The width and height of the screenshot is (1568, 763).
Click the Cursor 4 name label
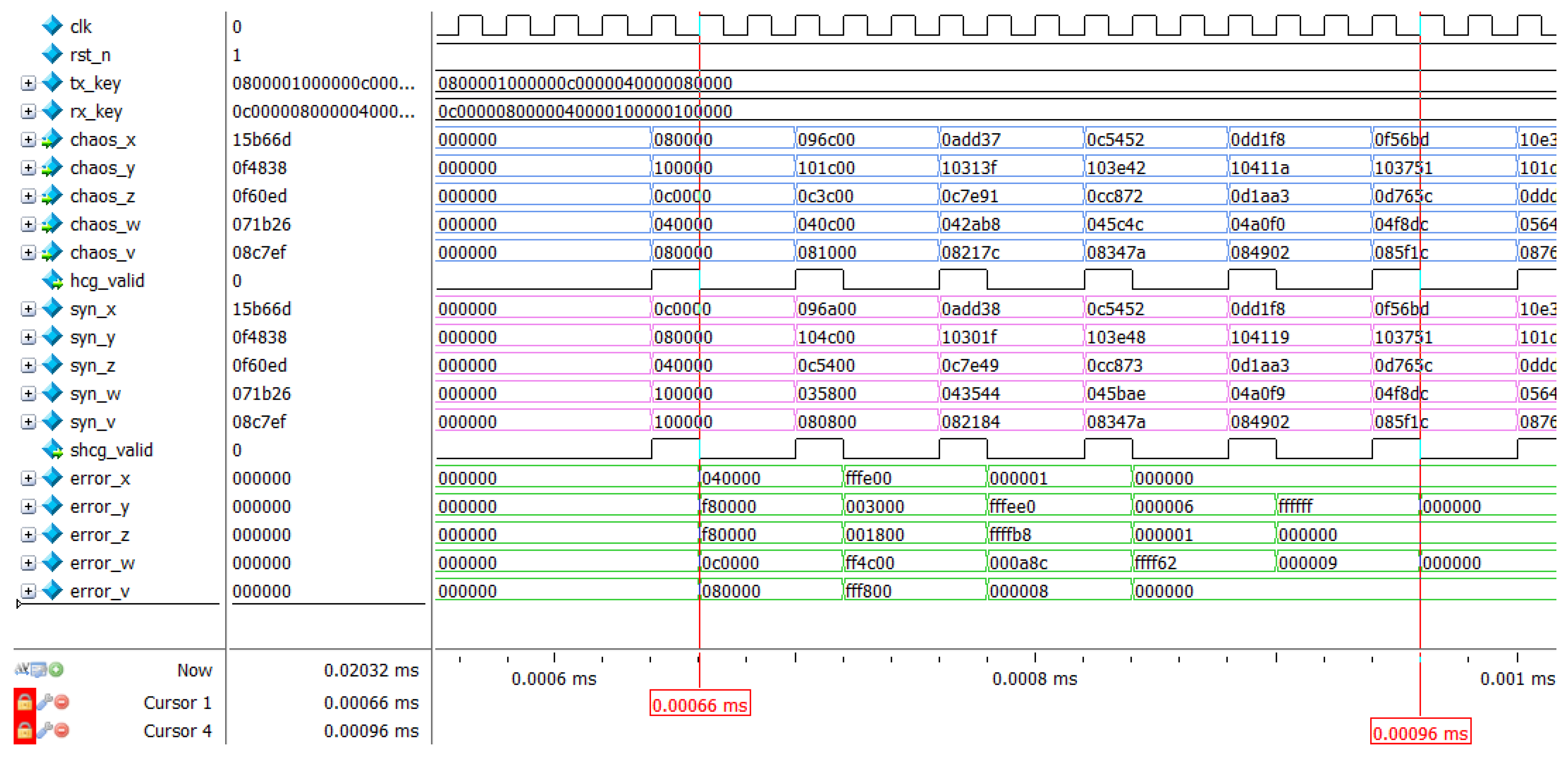pos(177,730)
